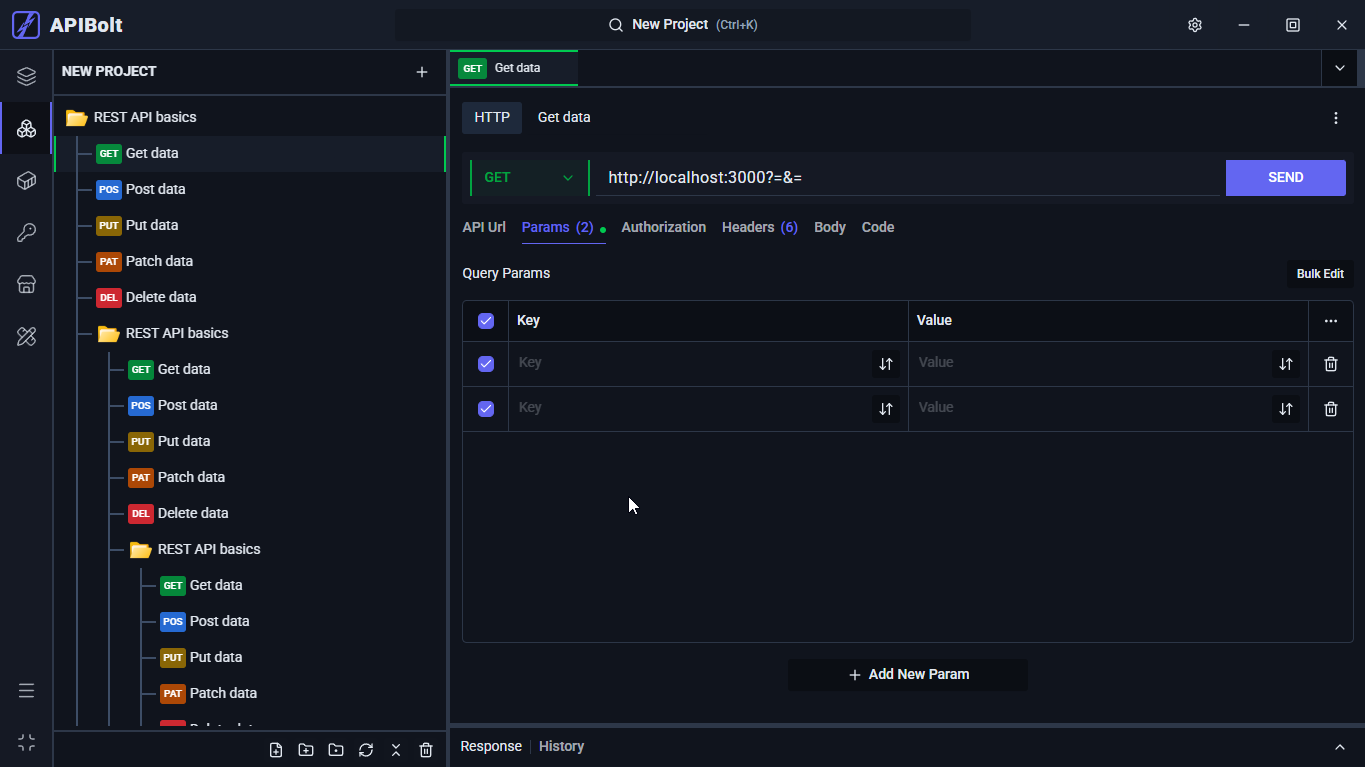The image size is (1365, 767).
Task: Open the GET method dropdown
Action: (529, 178)
